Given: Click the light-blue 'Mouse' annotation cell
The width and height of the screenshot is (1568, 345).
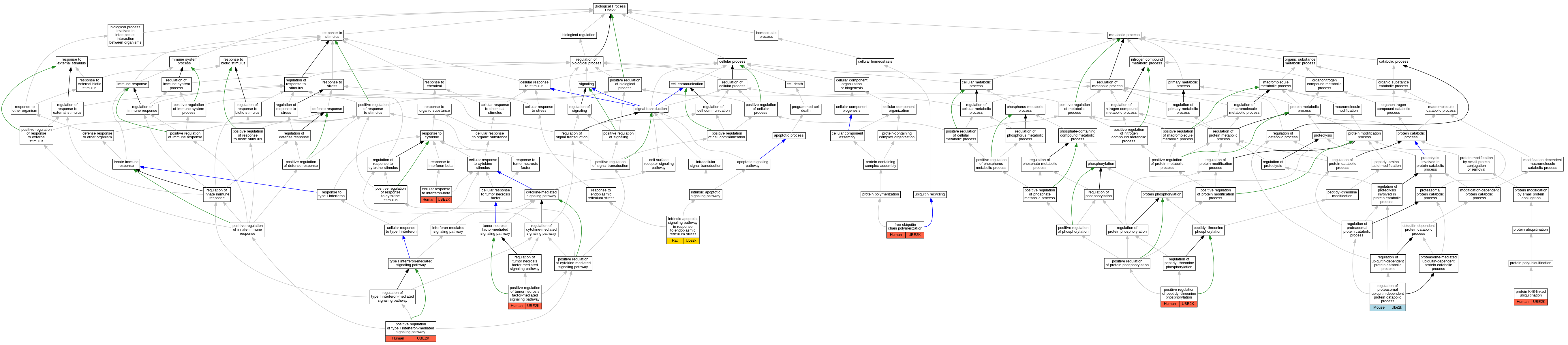Looking at the screenshot, I should tap(1379, 308).
